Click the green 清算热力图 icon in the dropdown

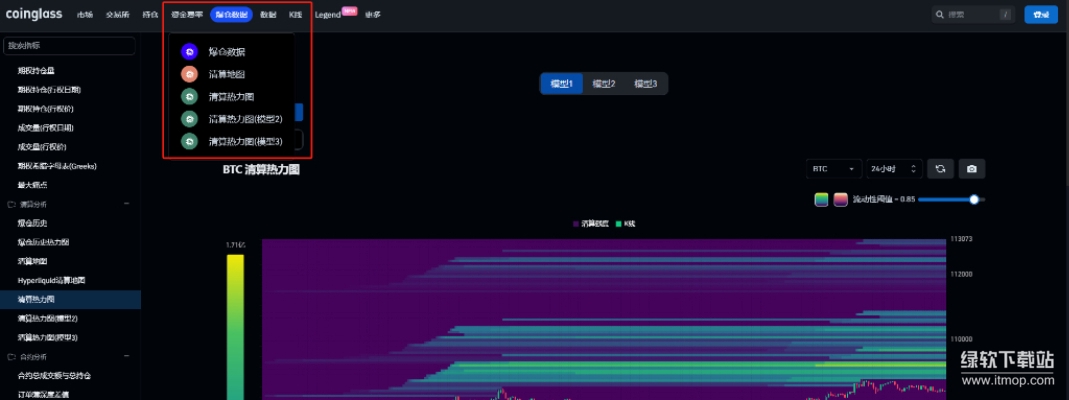(189, 97)
